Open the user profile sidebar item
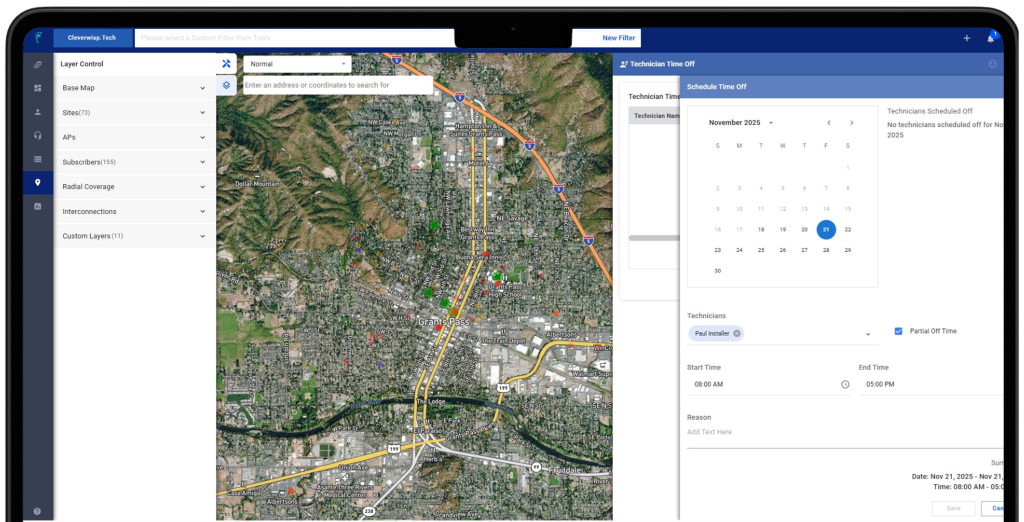Screen dimensions: 1024x522 [x=38, y=112]
